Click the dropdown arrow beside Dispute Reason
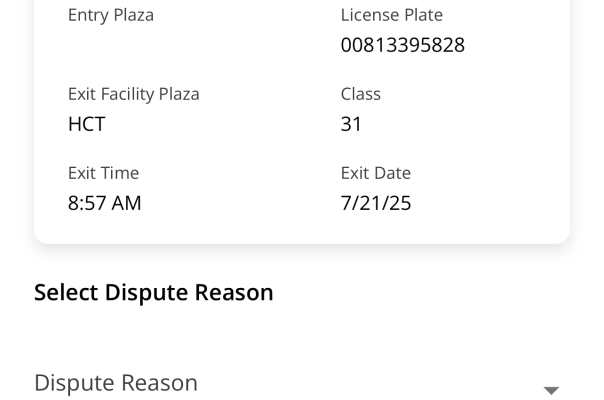 (550, 390)
